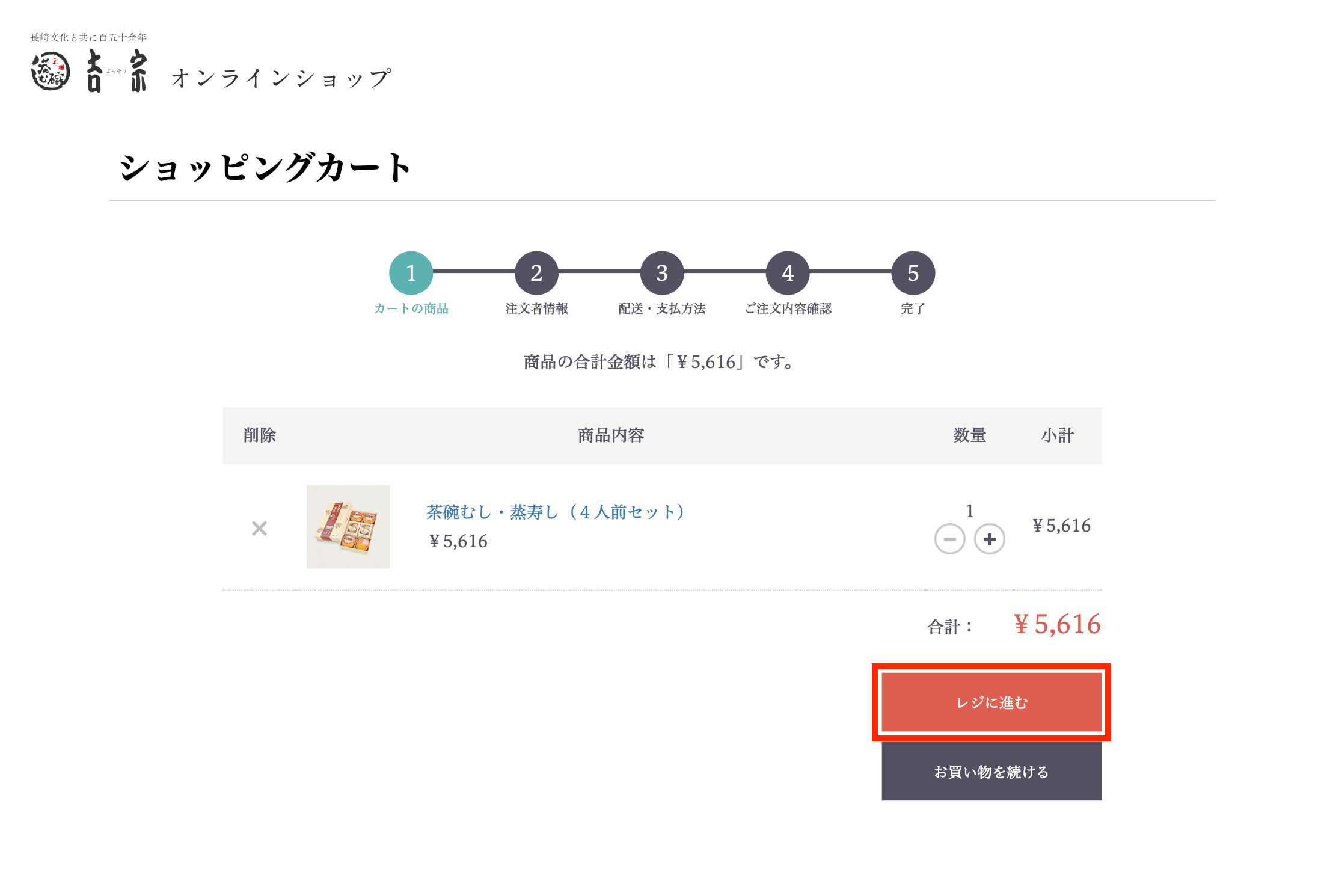Click the オンラインショップ header text
The height and width of the screenshot is (896, 1324).
[281, 78]
